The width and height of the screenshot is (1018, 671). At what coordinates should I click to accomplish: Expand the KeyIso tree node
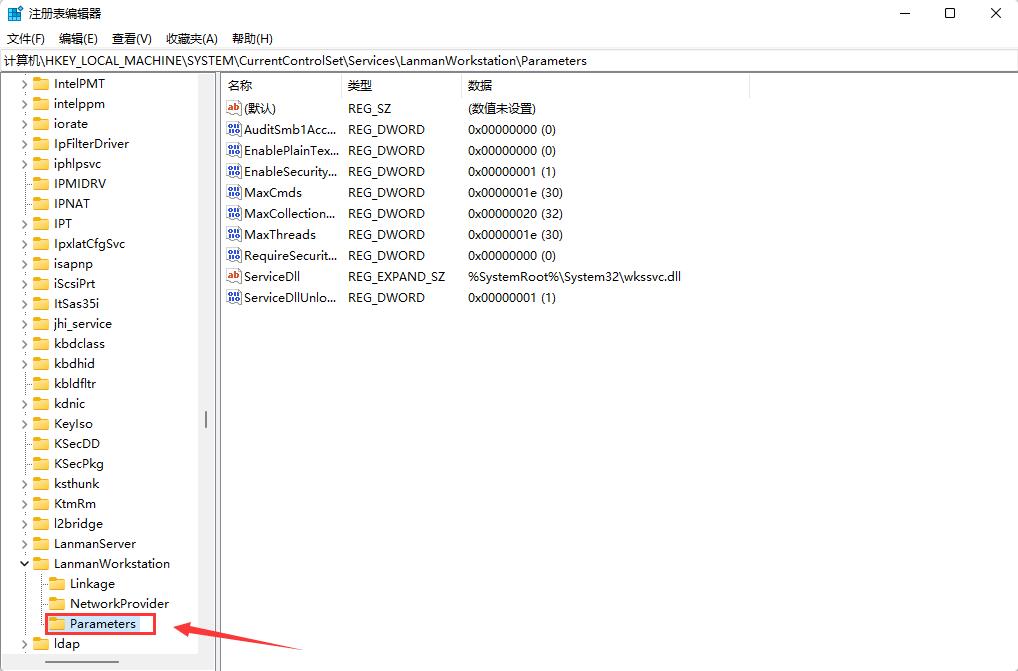click(24, 423)
